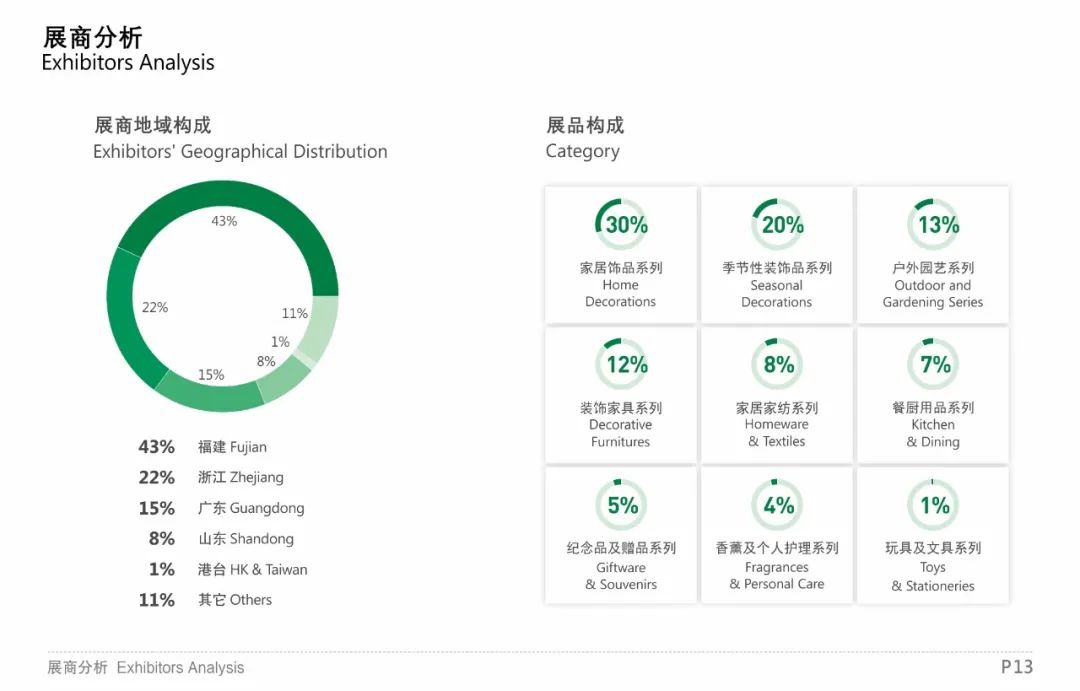Image resolution: width=1080 pixels, height=691 pixels.
Task: Click the 'Fragrances & Personal Care' label
Action: (777, 576)
